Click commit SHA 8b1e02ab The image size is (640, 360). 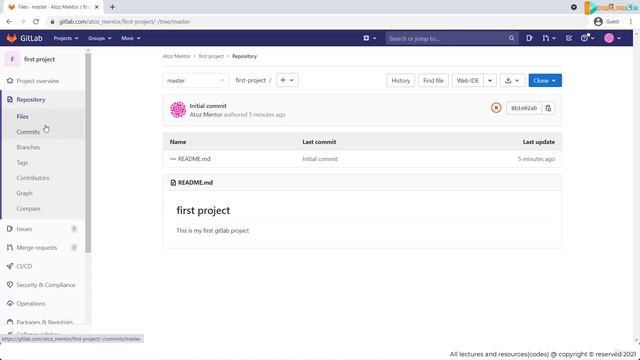click(524, 108)
